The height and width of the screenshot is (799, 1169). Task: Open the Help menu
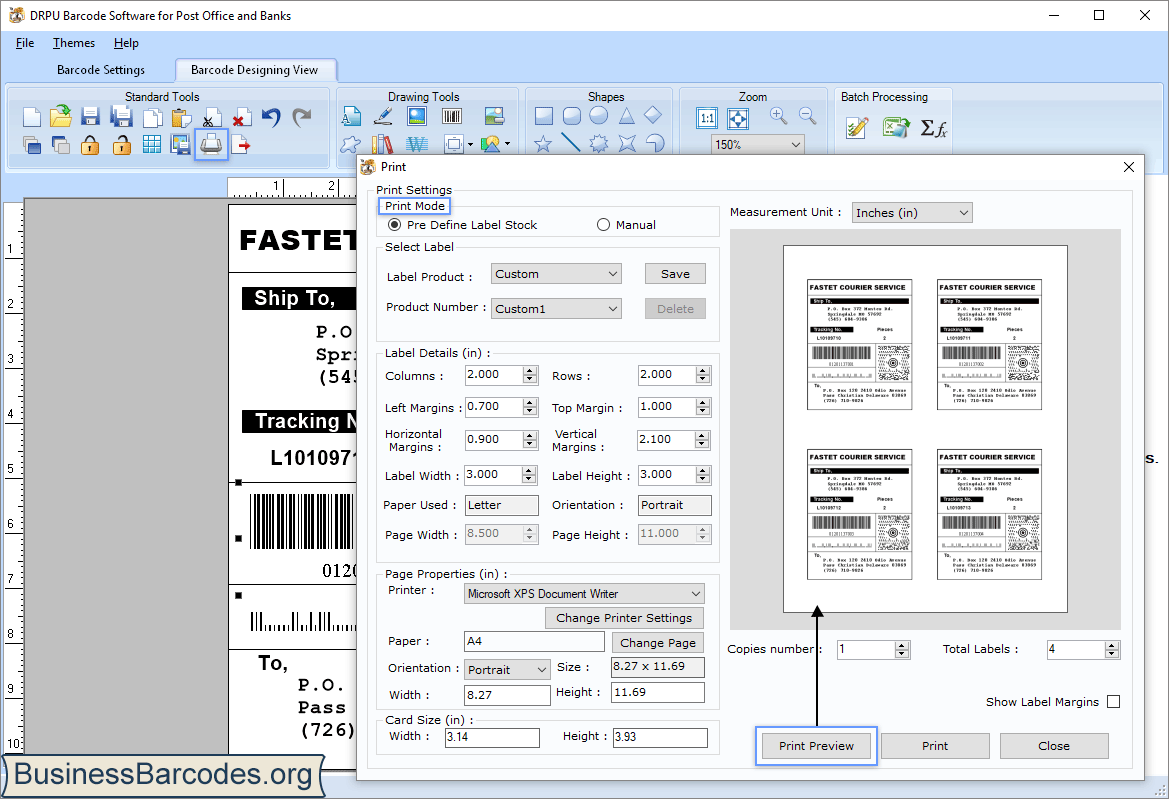click(126, 43)
